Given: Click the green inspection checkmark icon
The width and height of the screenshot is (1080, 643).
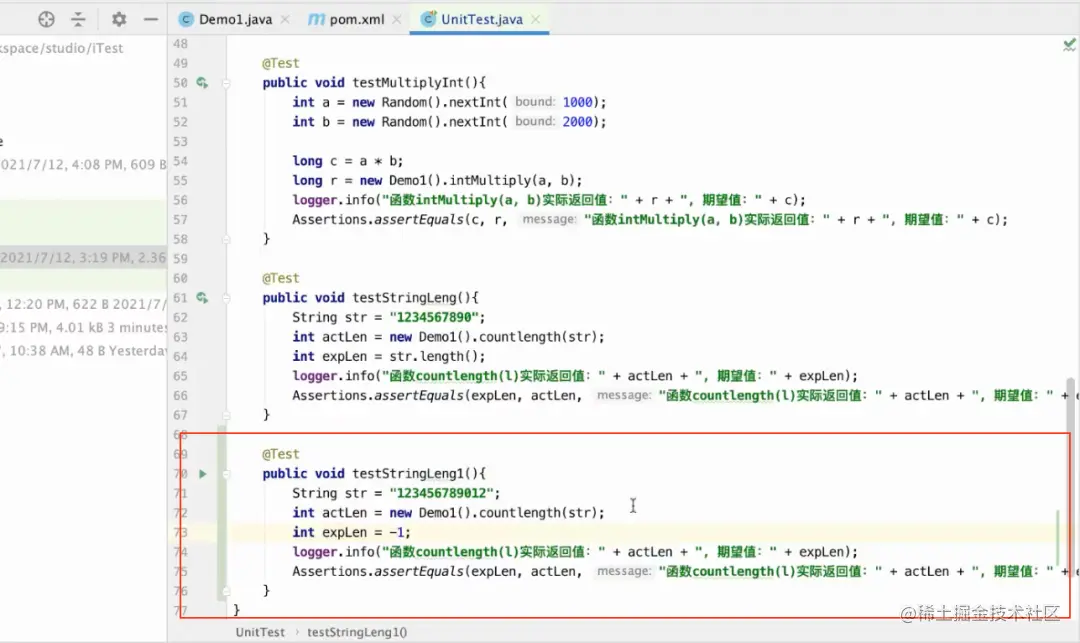Looking at the screenshot, I should (x=1069, y=45).
